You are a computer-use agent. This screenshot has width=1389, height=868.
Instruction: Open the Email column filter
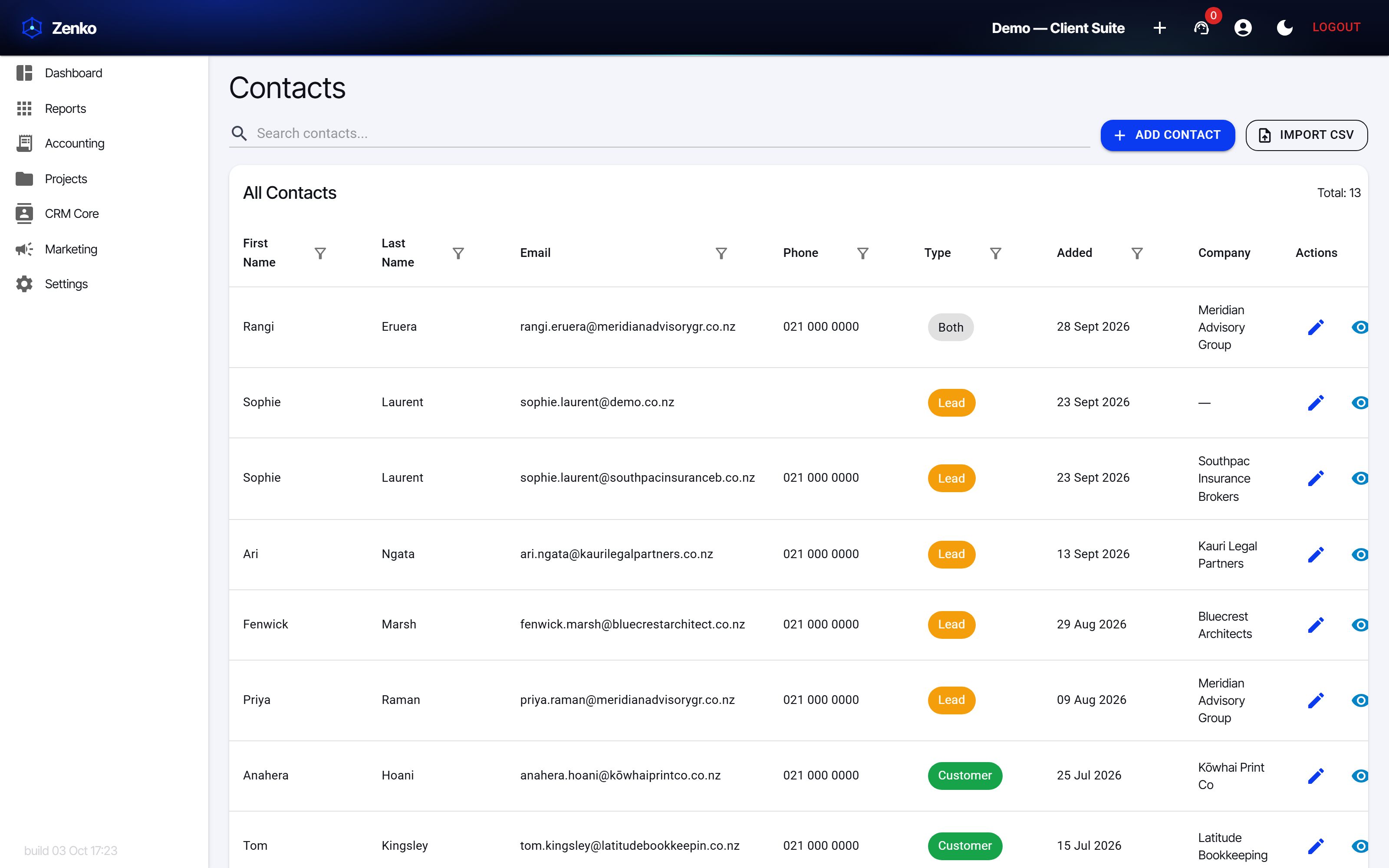pos(721,253)
